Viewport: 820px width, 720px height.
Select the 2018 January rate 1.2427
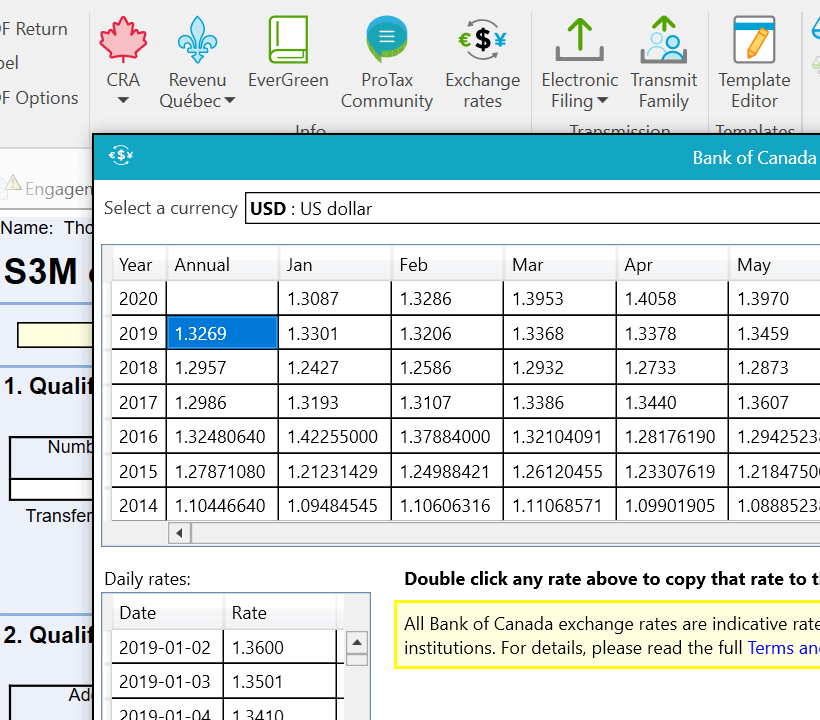click(x=335, y=368)
